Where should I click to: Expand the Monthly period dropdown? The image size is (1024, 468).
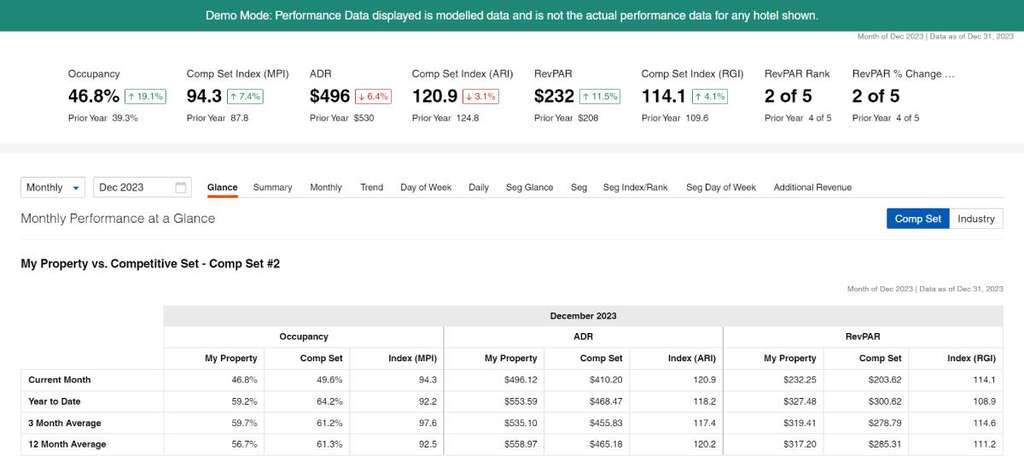[53, 188]
